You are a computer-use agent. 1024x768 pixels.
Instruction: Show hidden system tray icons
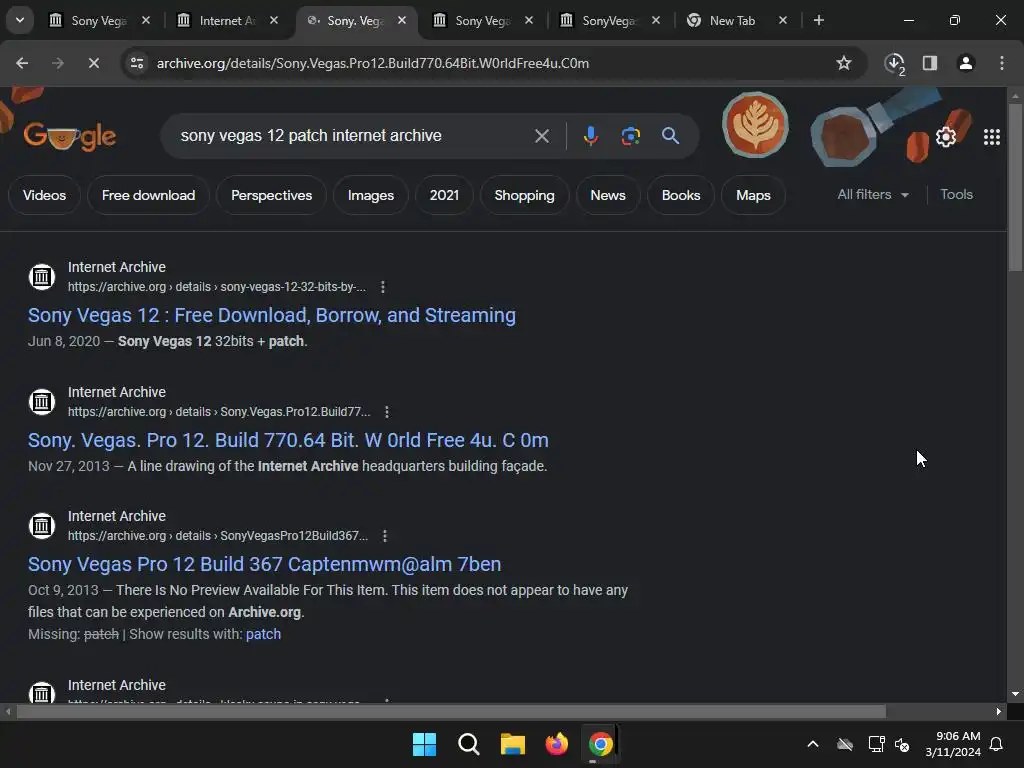[813, 744]
